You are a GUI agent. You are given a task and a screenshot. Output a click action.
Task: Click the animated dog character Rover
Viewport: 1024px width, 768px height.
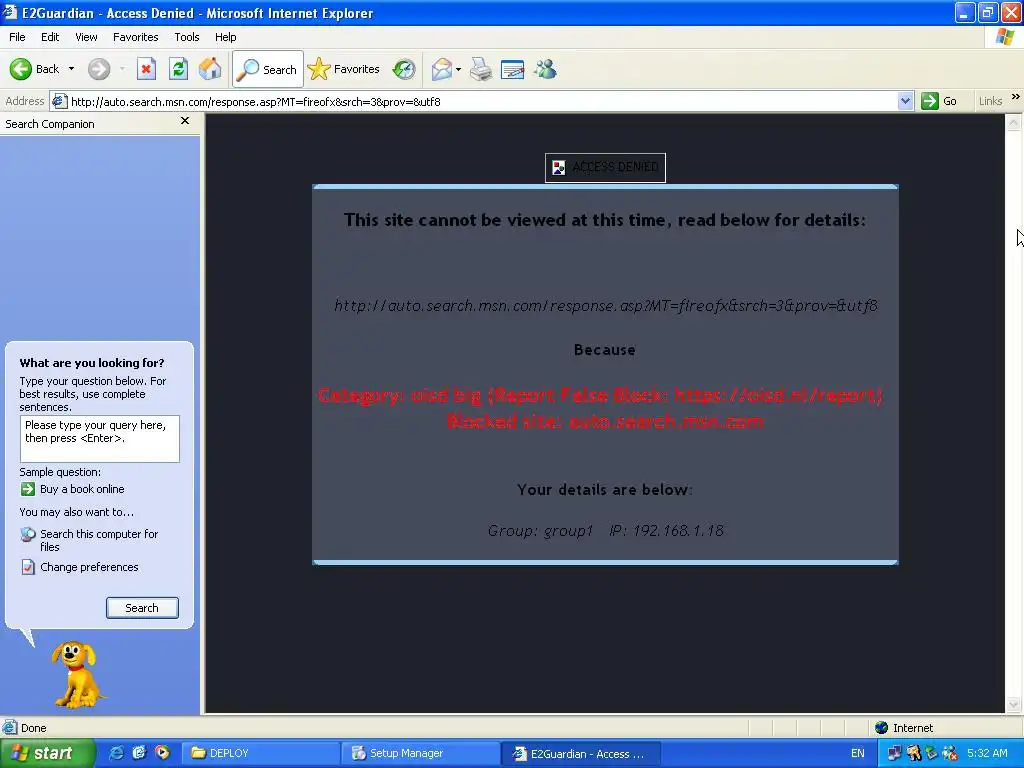[x=76, y=675]
